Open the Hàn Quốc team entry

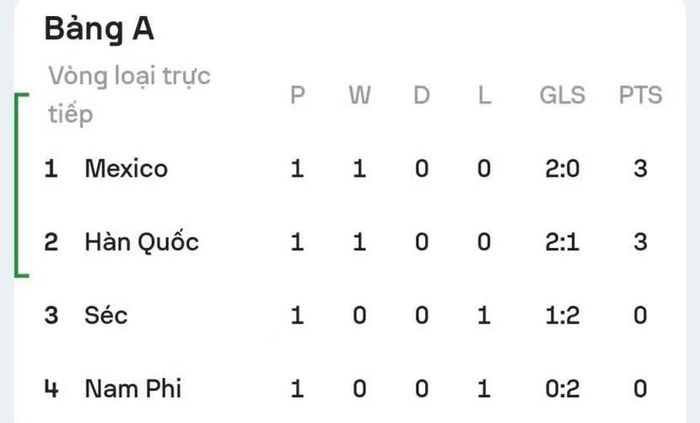point(142,242)
